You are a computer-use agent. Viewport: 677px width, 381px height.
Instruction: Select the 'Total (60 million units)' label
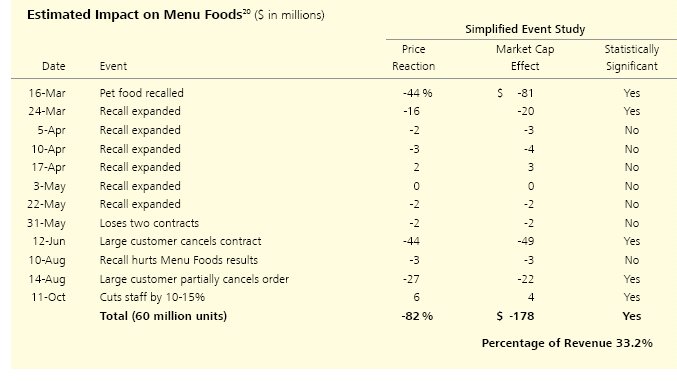163,316
